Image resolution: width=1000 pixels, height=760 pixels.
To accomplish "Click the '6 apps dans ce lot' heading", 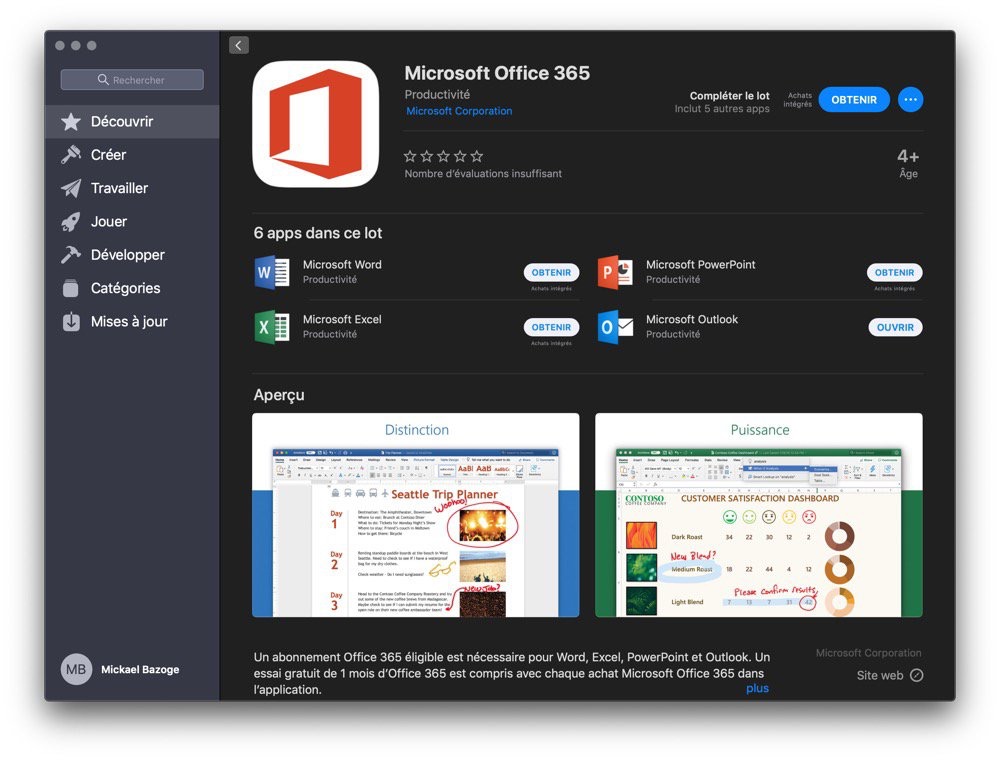I will tap(318, 233).
